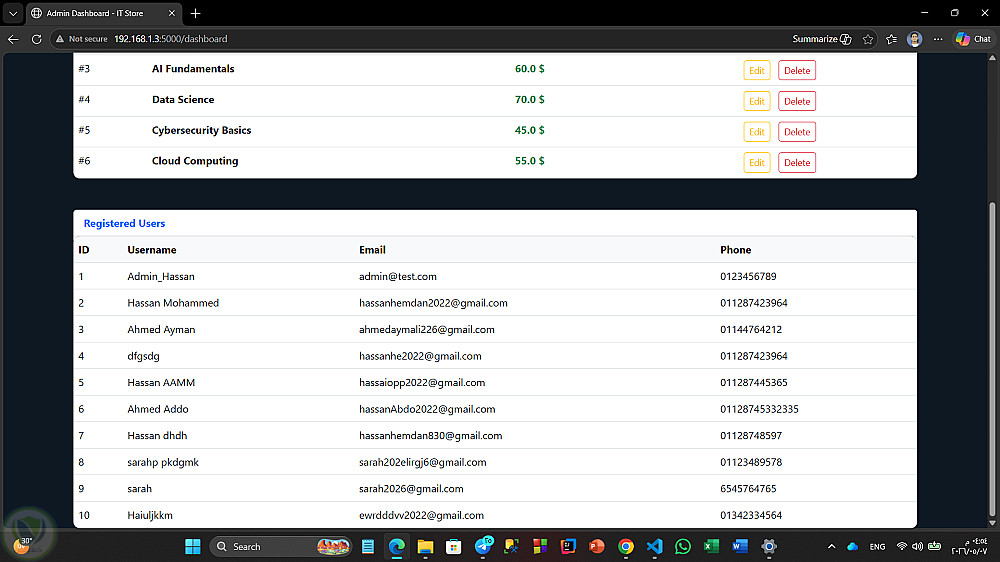Screen dimensions: 1000x562
Task: Open browser Settings and more menu
Action: [x=938, y=39]
